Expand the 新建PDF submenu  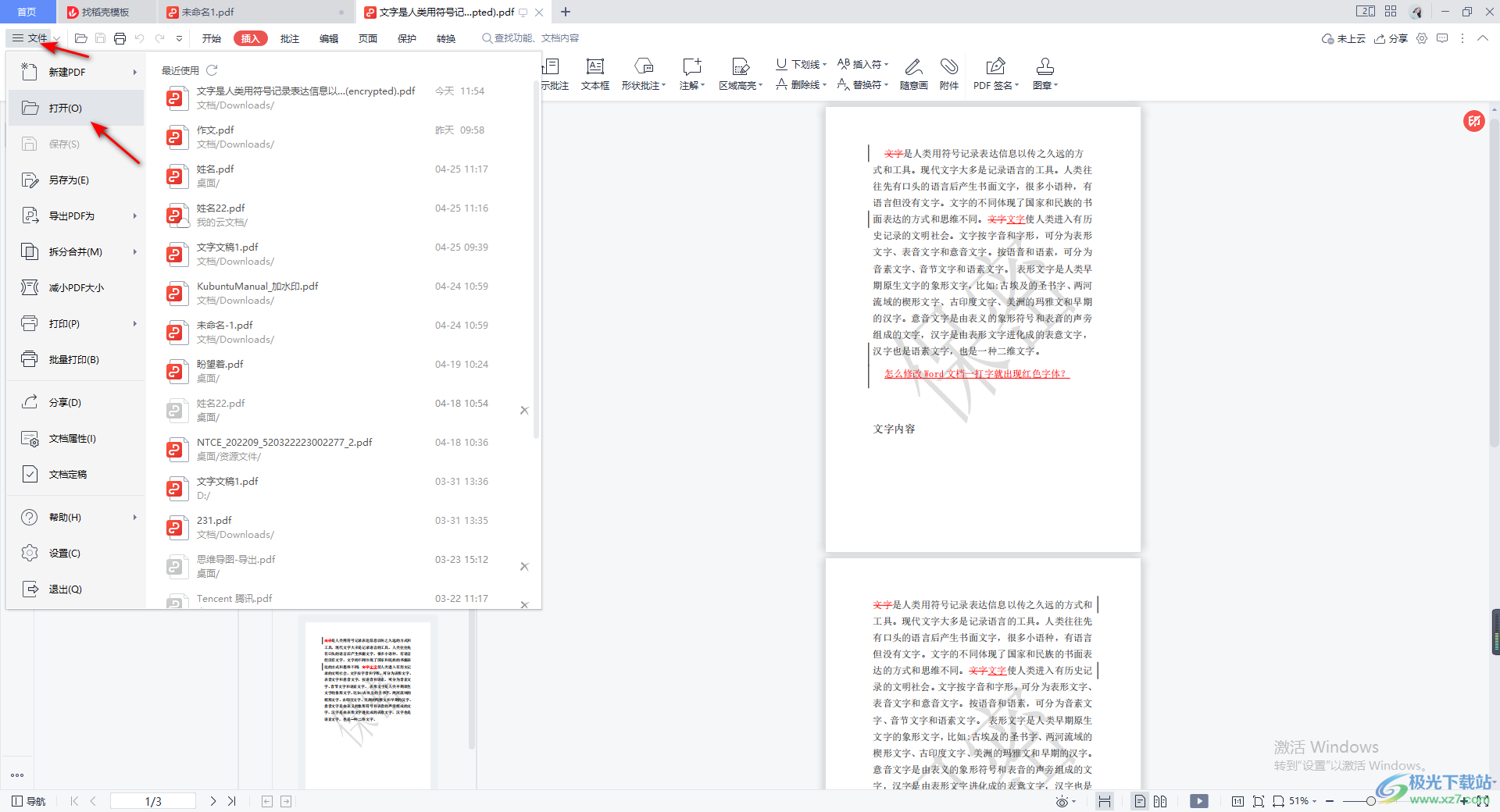[134, 72]
